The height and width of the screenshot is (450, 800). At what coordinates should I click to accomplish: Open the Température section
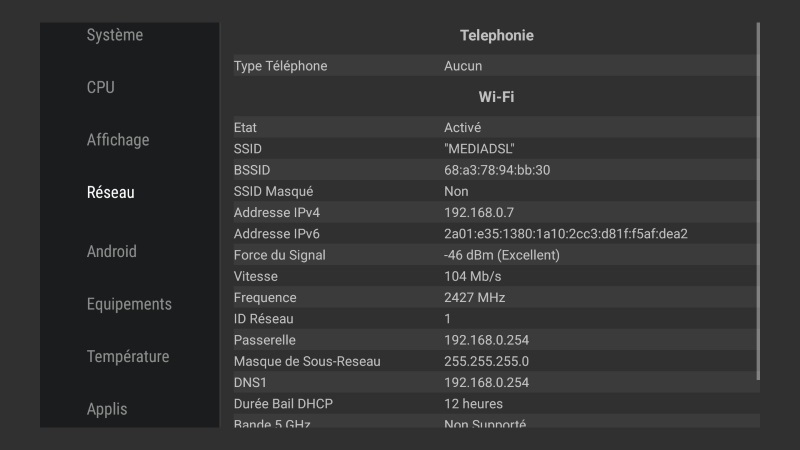[128, 357]
